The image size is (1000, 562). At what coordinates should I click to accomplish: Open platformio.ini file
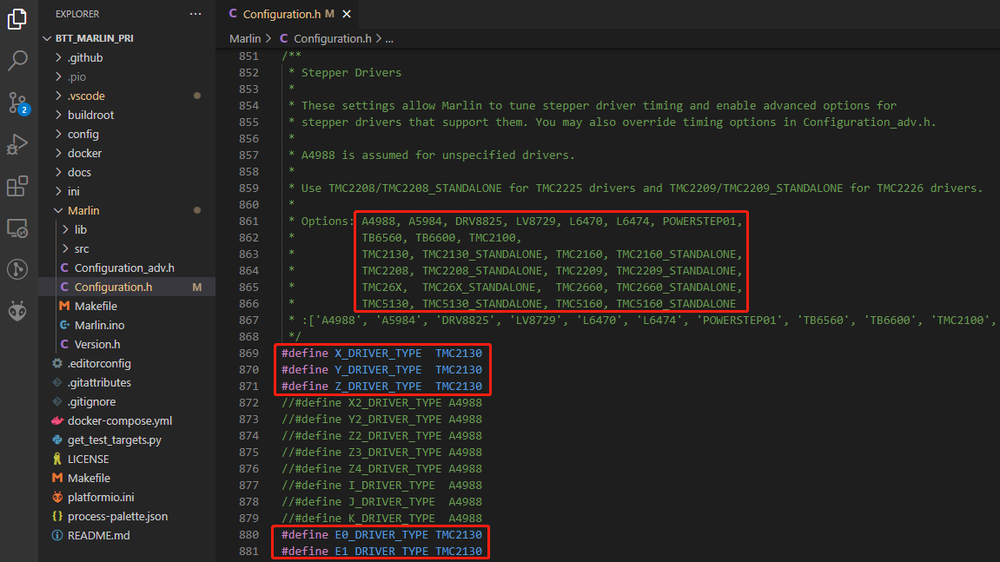(100, 497)
